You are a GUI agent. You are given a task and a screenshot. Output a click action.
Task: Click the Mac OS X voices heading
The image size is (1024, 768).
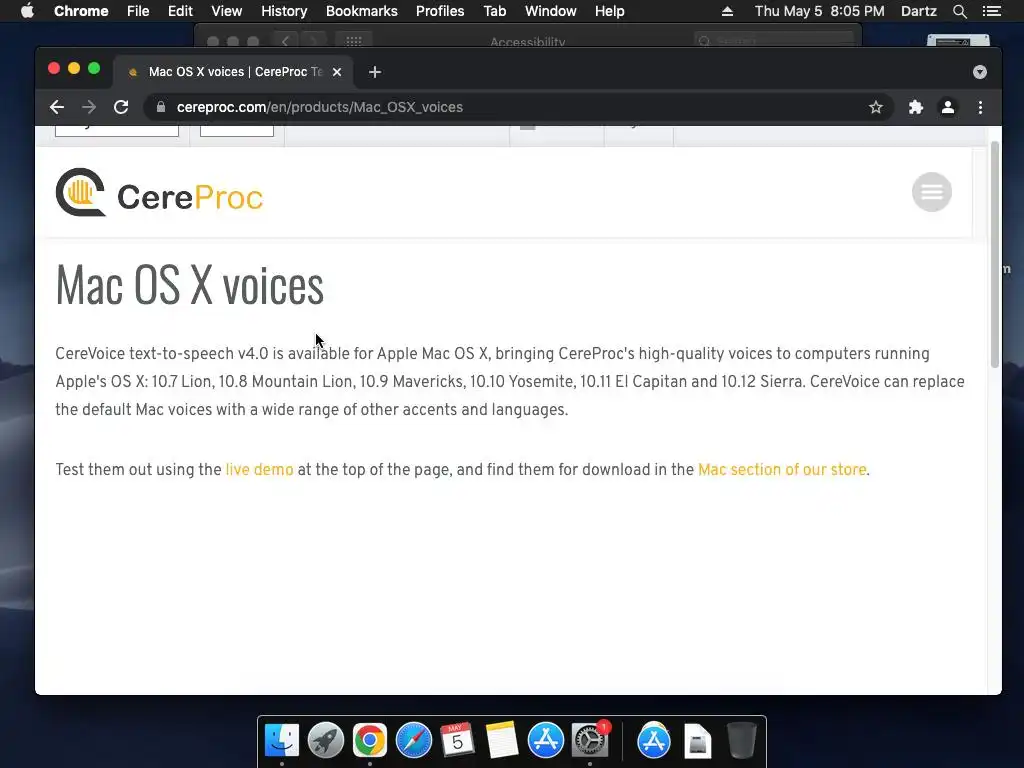click(189, 285)
